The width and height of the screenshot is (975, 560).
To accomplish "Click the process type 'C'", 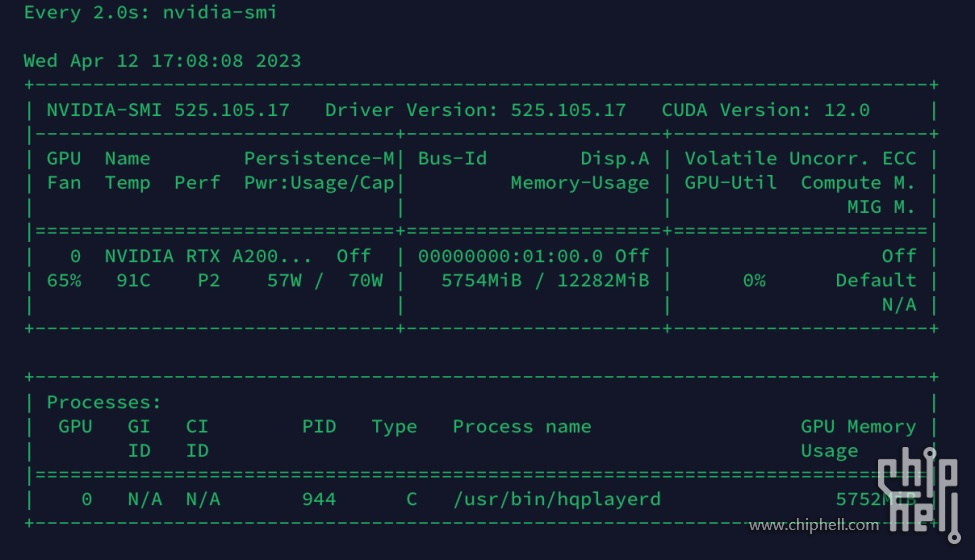I will click(x=412, y=499).
